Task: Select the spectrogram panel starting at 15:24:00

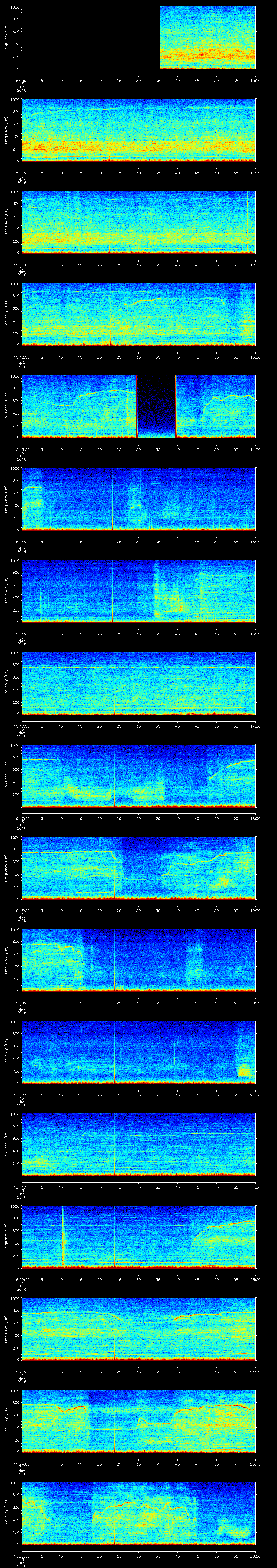Action: point(139,1421)
